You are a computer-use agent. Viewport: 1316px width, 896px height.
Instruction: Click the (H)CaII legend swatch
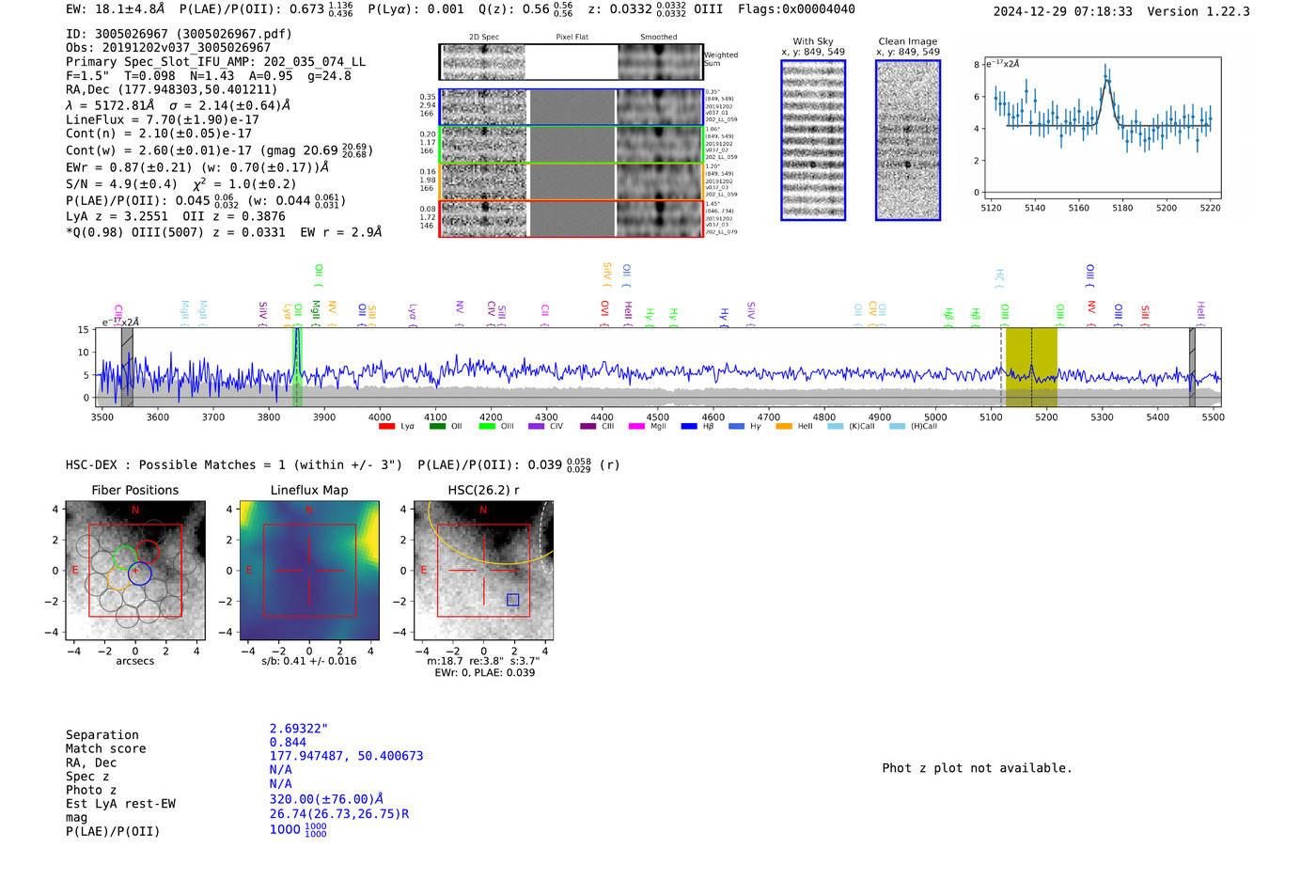coord(897,427)
